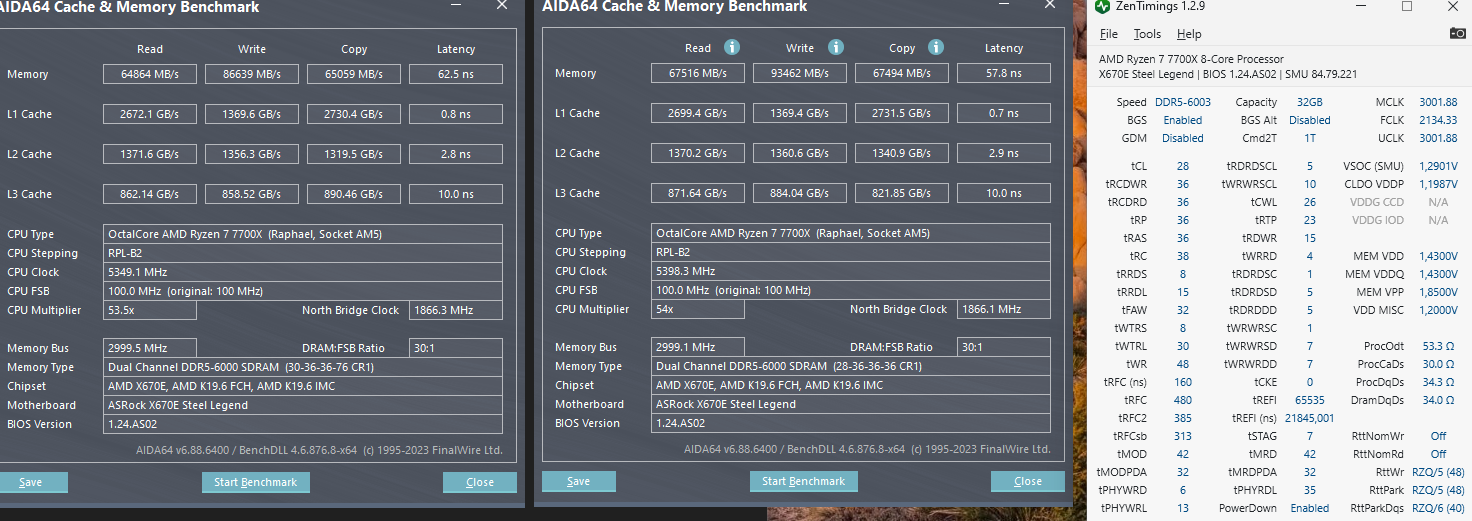The image size is (1472, 521).
Task: Click Save button in right AIDA64 window
Action: [x=578, y=481]
